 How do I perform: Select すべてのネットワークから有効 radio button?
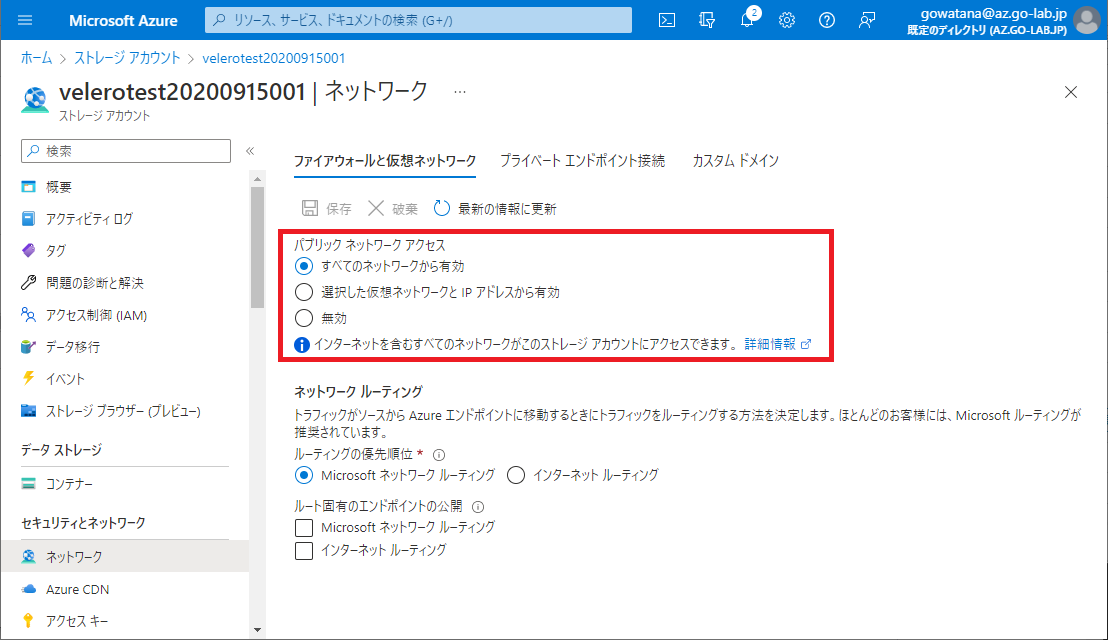(x=304, y=266)
